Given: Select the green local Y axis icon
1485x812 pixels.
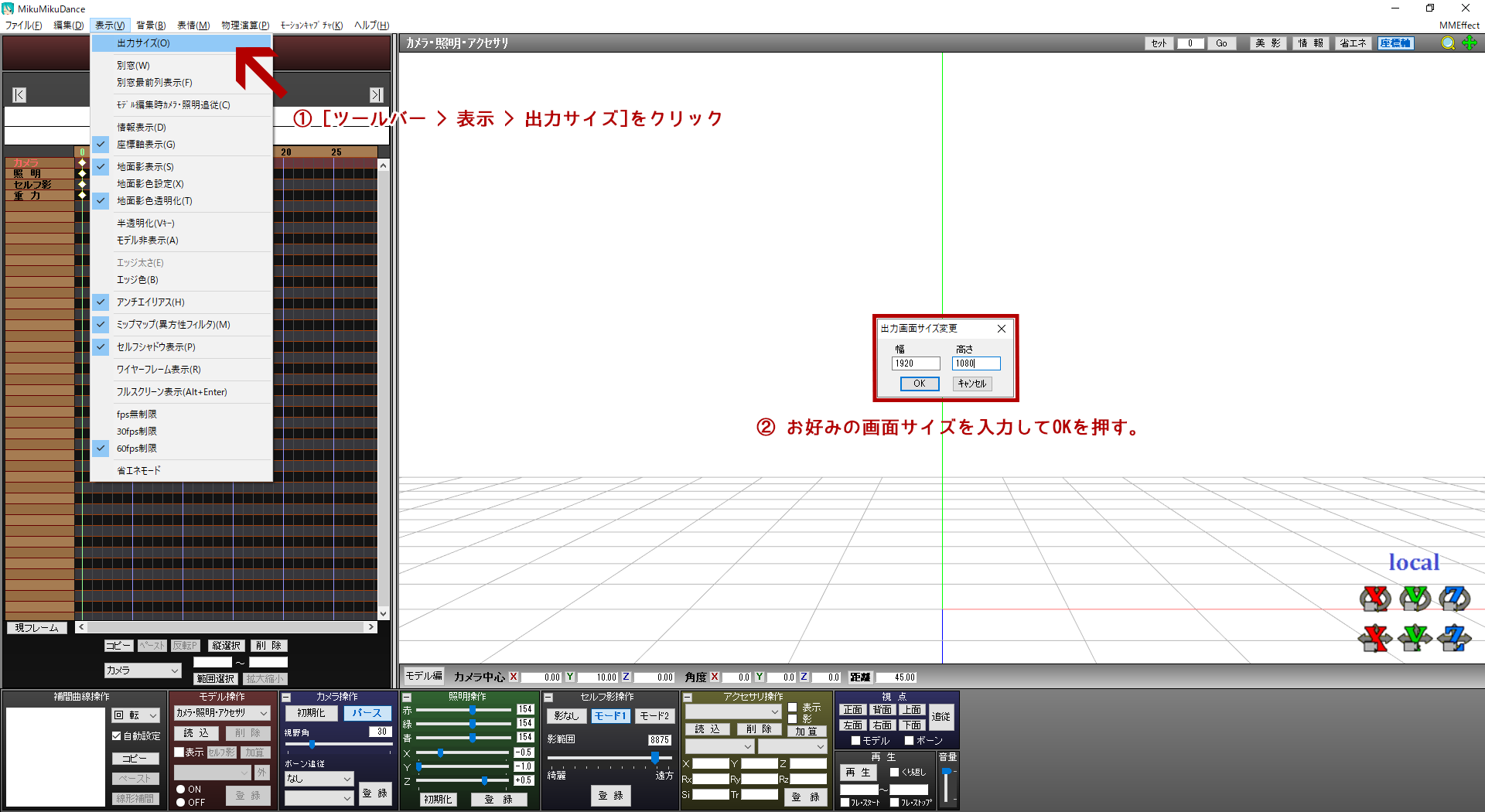Looking at the screenshot, I should click(1415, 599).
